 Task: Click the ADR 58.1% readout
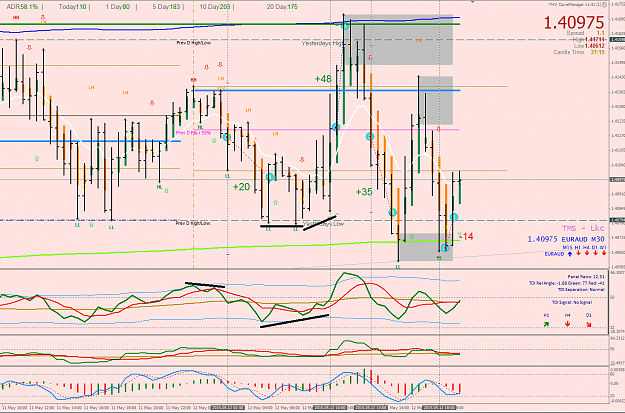[x=22, y=7]
